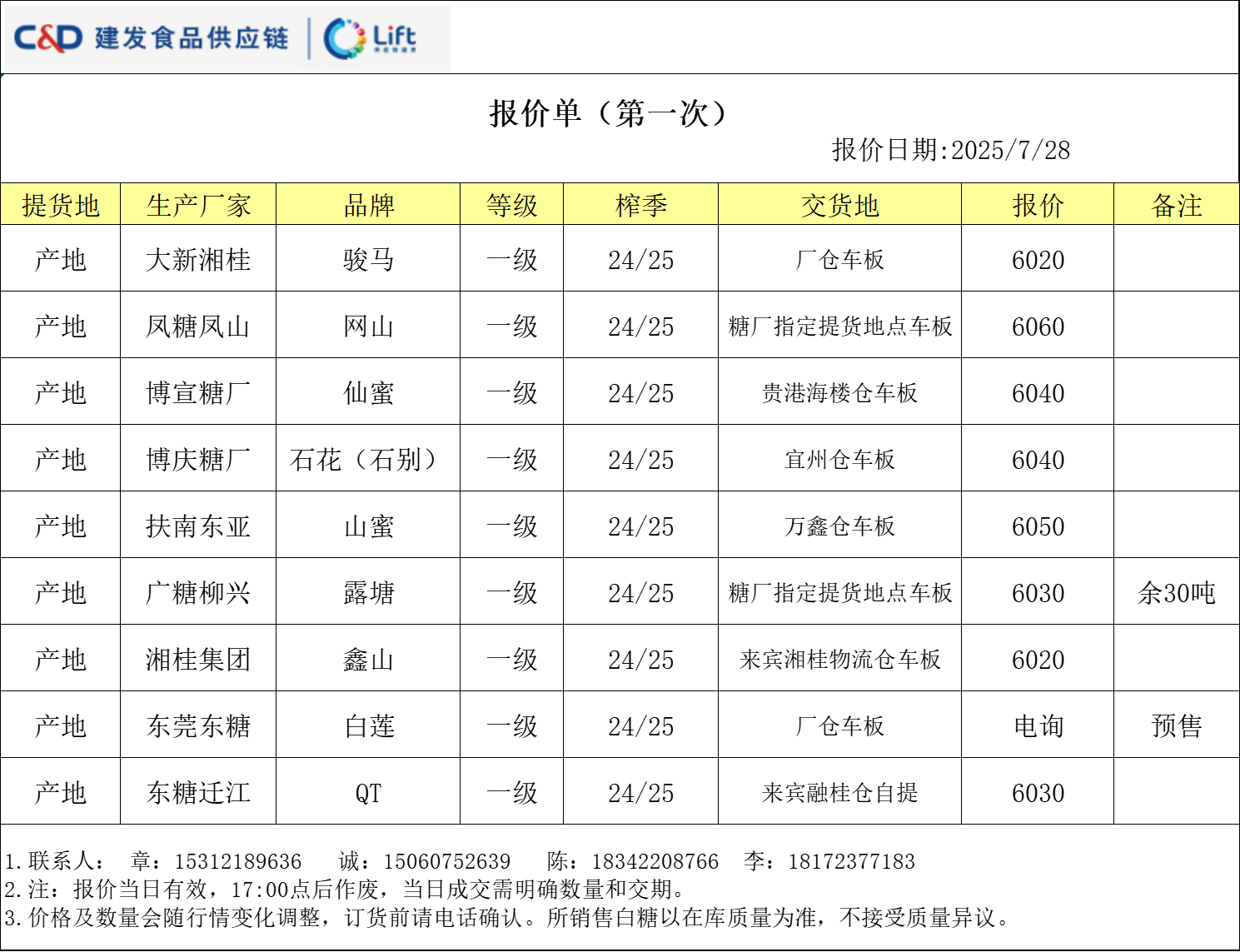Click the 6060 price for 凤糖凤山
Image resolution: width=1240 pixels, height=952 pixels.
pyautogui.click(x=1038, y=326)
